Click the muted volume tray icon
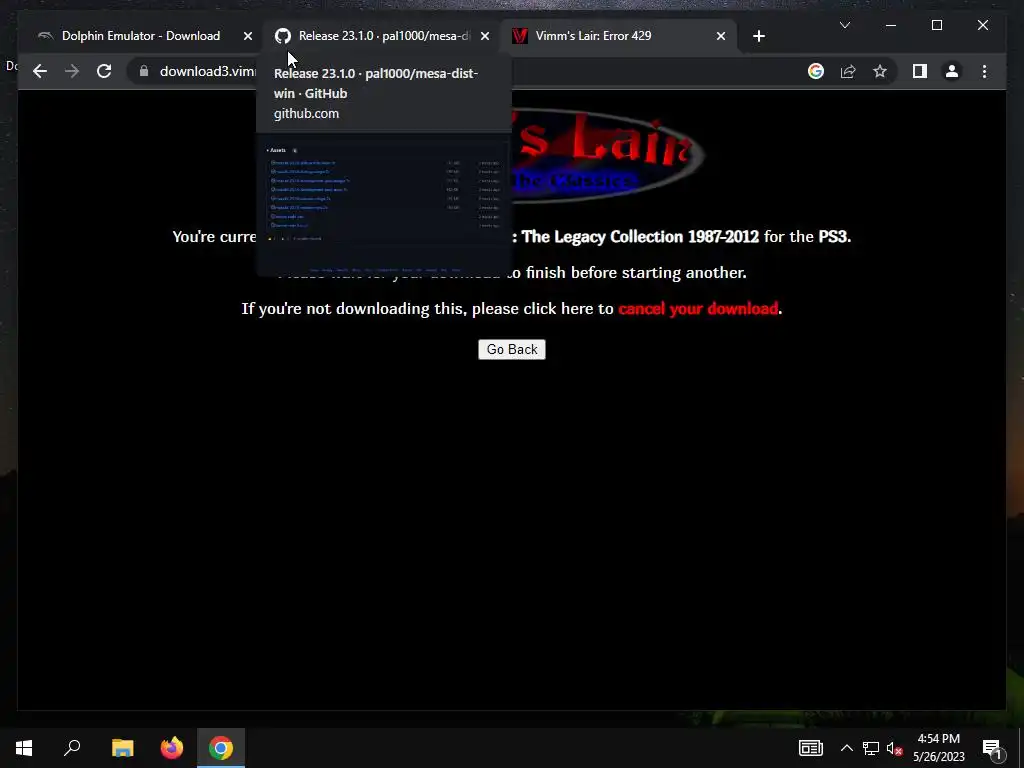 (x=894, y=748)
